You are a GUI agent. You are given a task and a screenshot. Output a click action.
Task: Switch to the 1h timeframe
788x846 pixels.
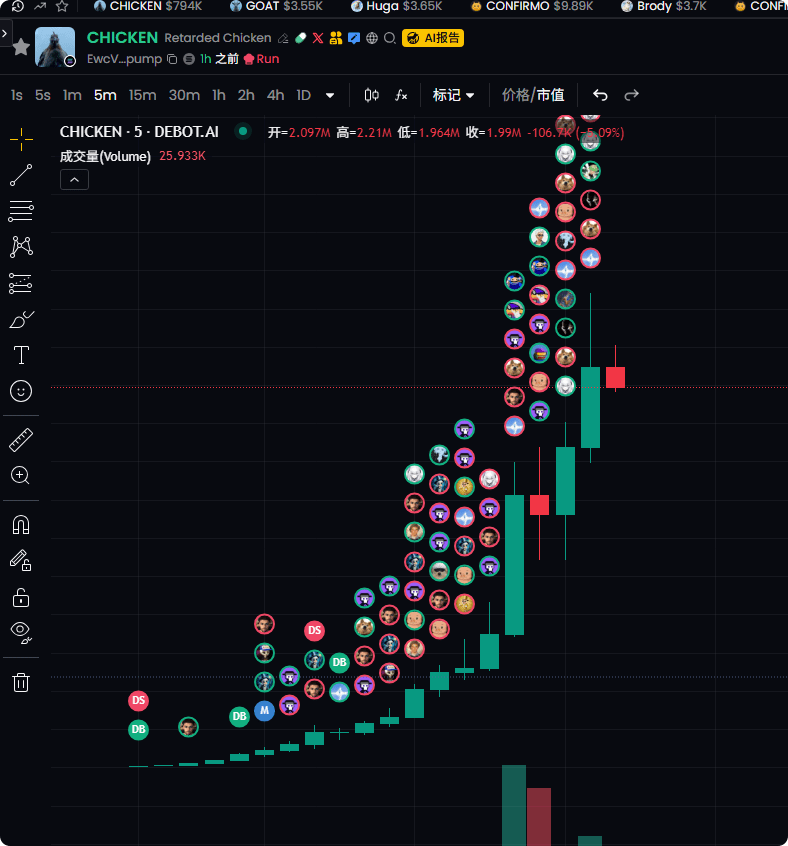pyautogui.click(x=218, y=95)
